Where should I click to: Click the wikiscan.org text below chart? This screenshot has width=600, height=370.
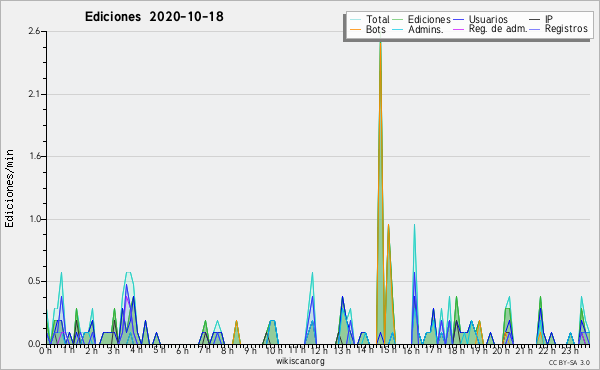coord(300,361)
